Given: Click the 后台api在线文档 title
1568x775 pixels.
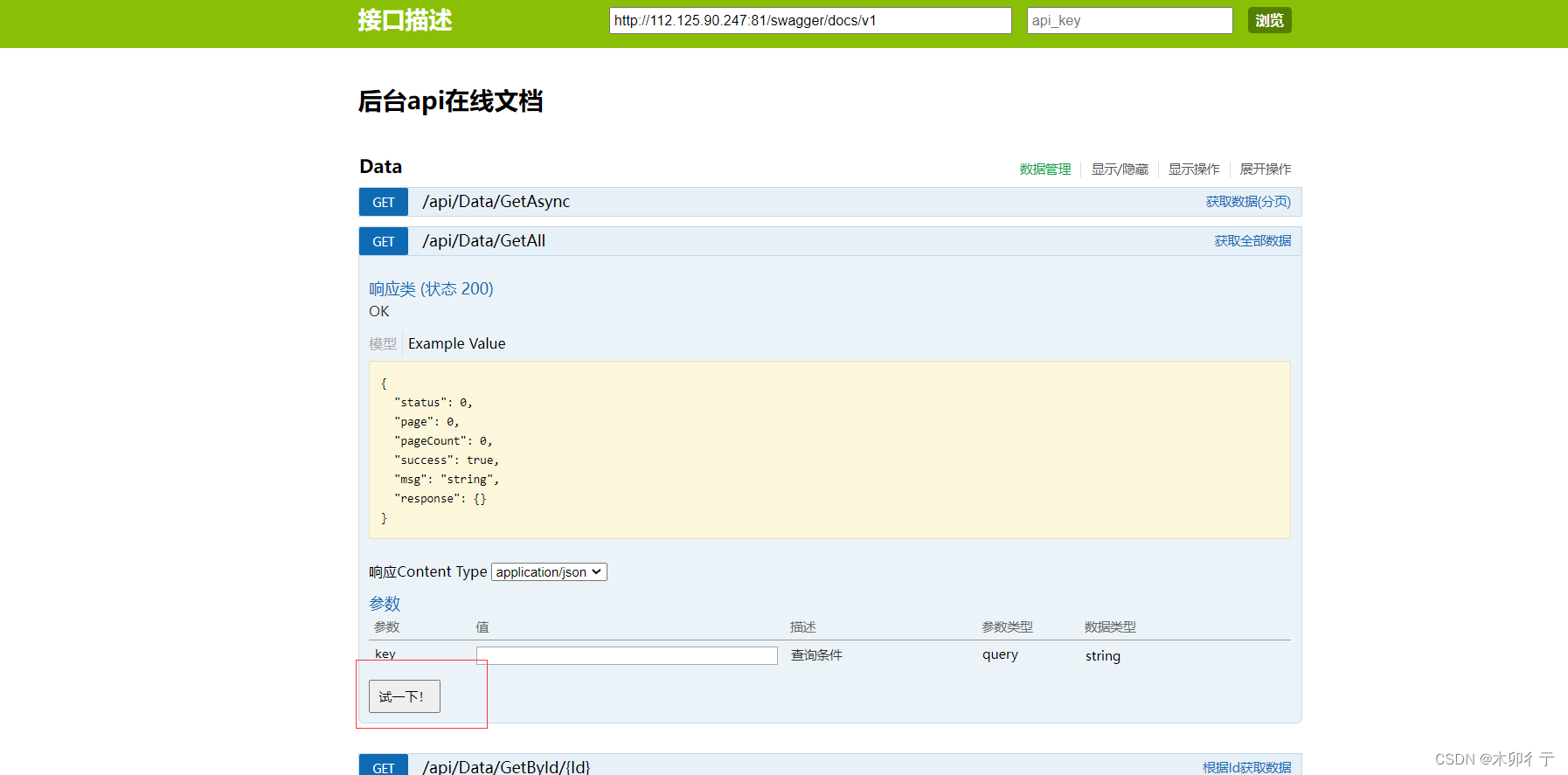Looking at the screenshot, I should pyautogui.click(x=451, y=101).
